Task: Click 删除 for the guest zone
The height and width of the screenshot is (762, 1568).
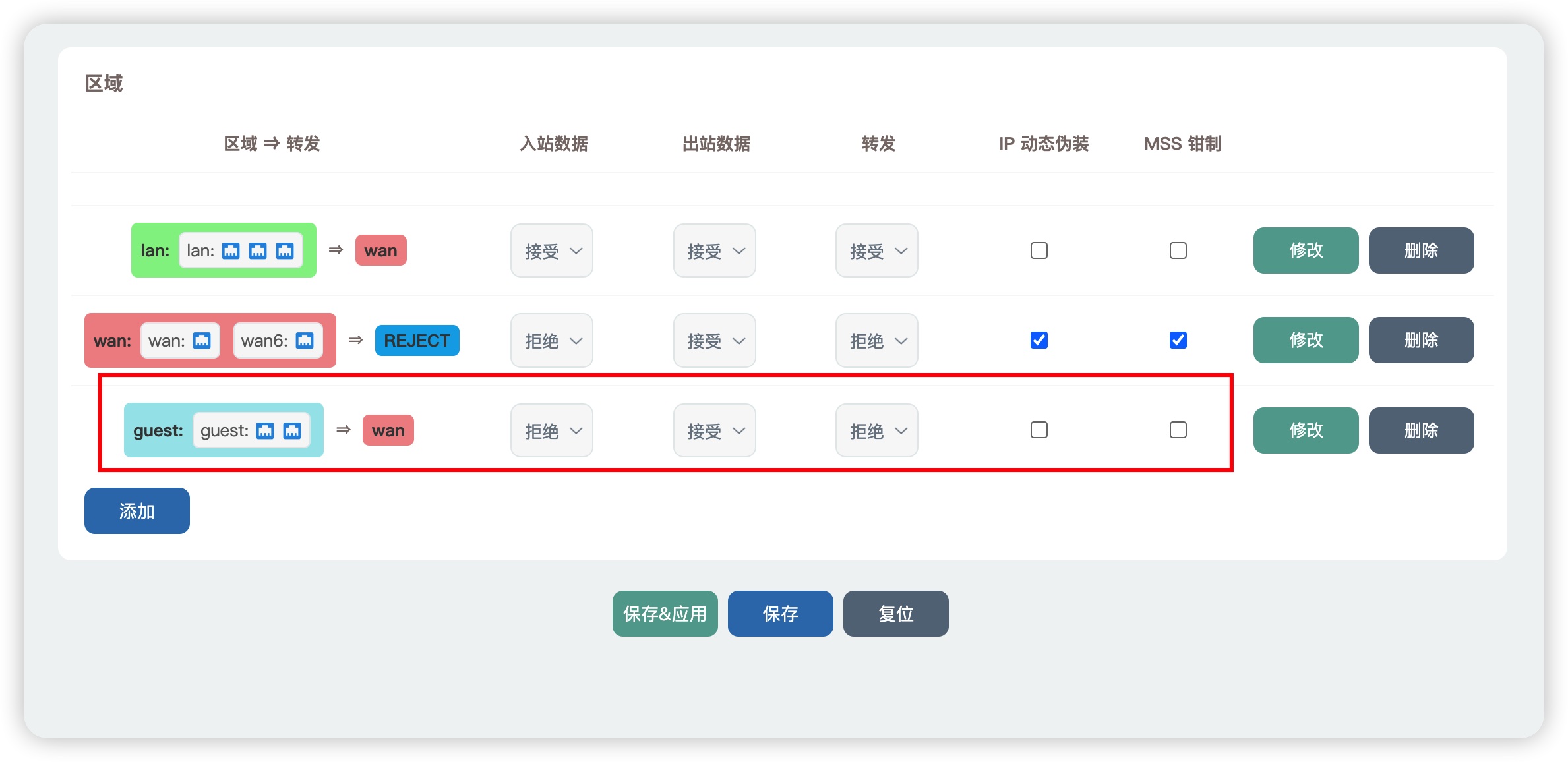Action: coord(1421,430)
